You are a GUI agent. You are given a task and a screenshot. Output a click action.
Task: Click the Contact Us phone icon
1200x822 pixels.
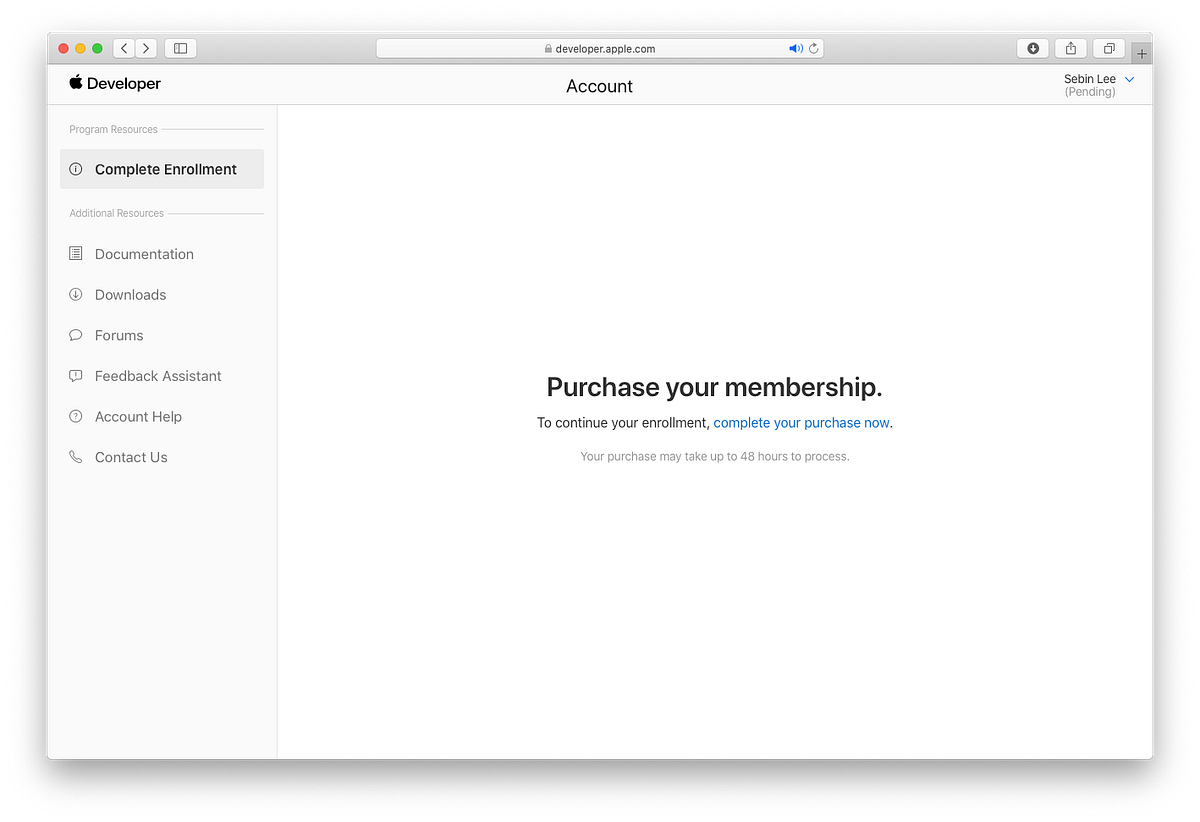pos(76,457)
